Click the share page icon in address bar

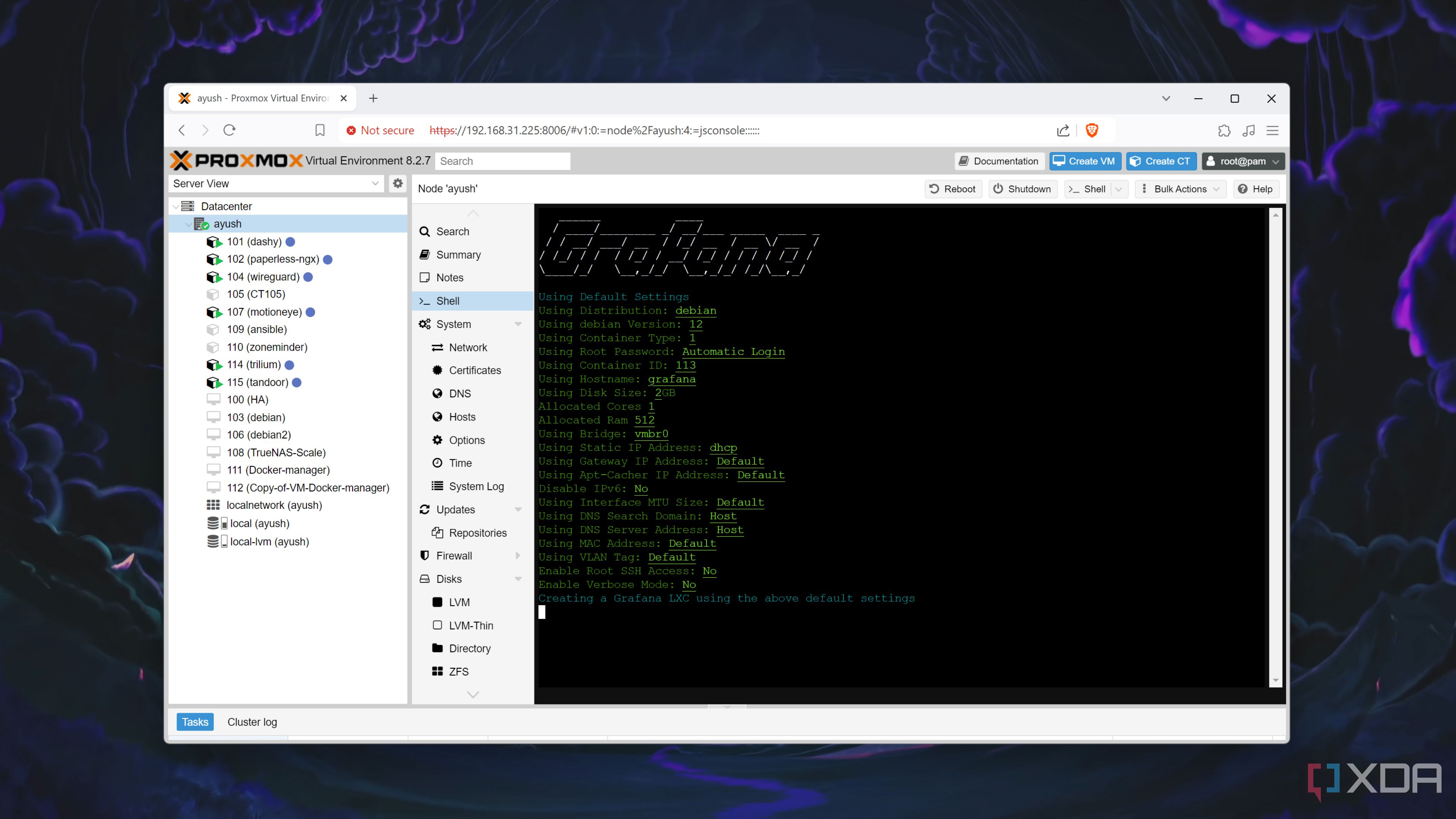pyautogui.click(x=1062, y=130)
